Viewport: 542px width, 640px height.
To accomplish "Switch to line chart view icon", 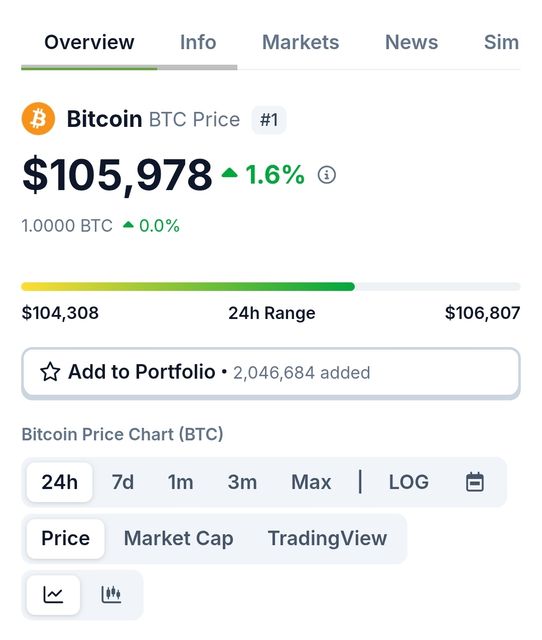I will click(53, 594).
